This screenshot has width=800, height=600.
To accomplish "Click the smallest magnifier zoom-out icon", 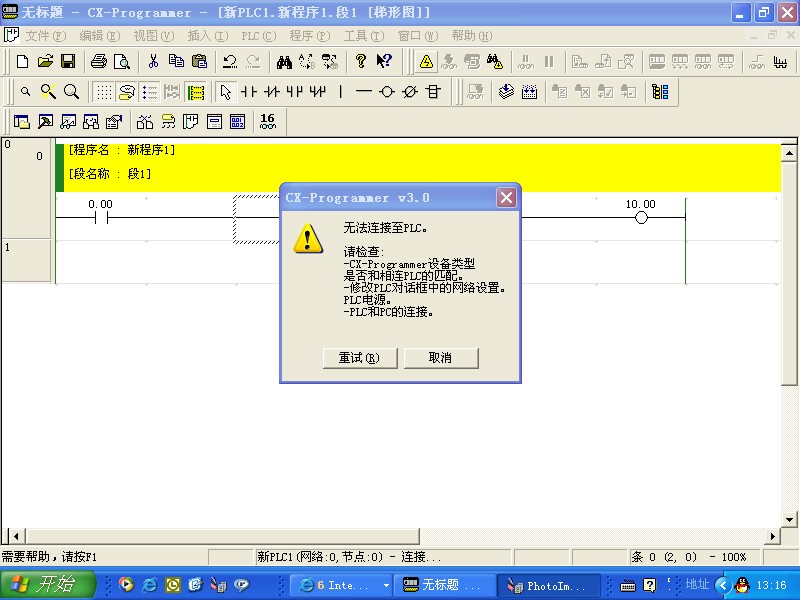I will 25,92.
